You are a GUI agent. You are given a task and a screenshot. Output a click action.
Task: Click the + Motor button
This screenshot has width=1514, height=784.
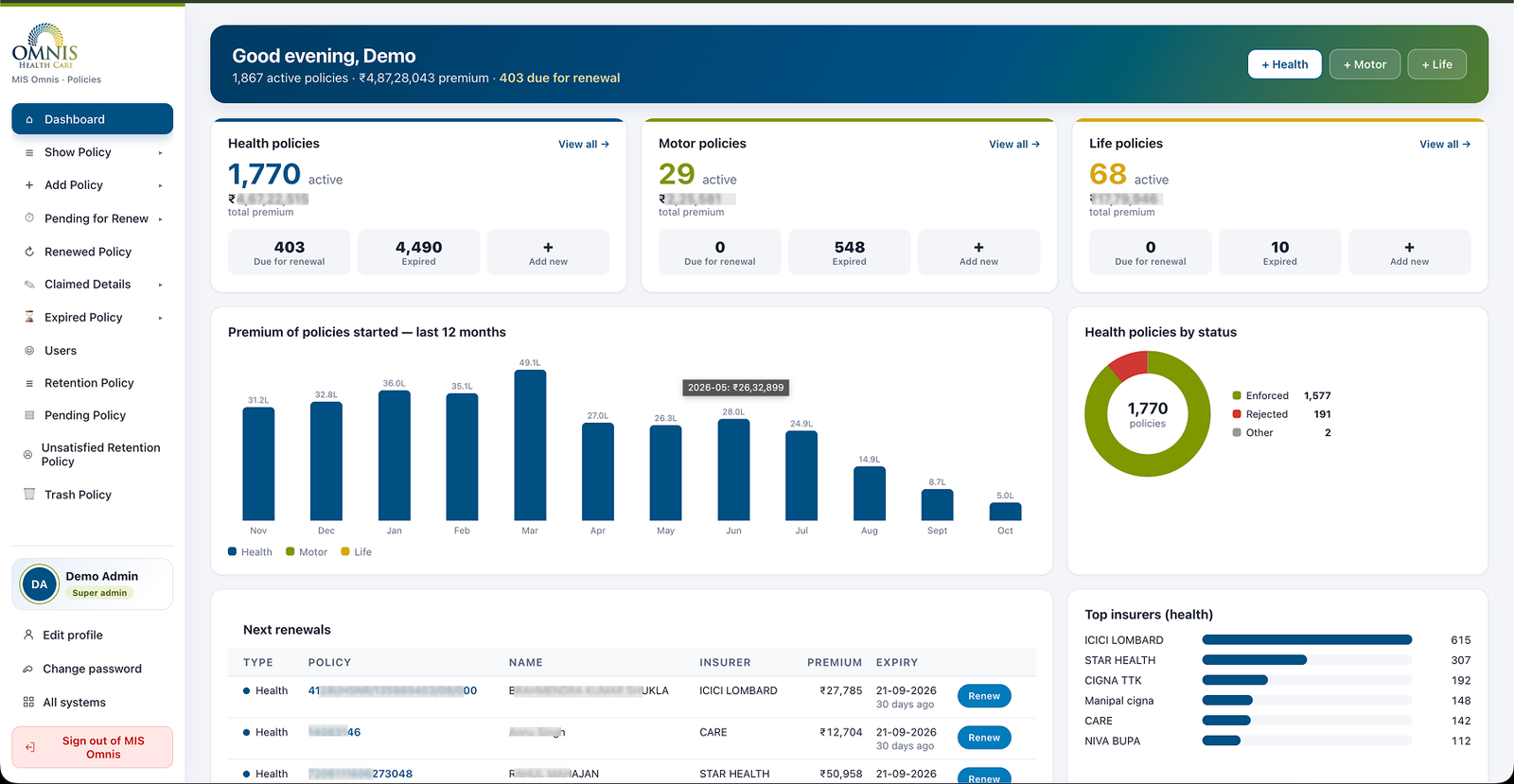click(x=1364, y=64)
